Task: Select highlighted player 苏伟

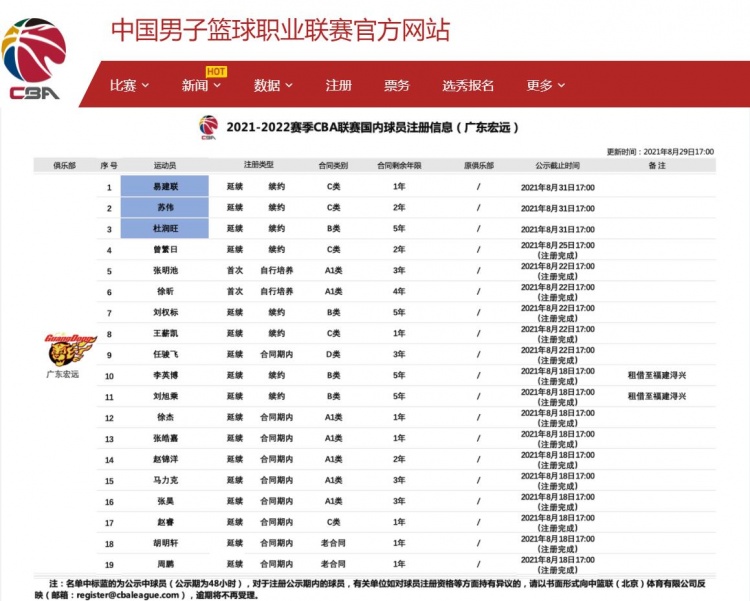Action: 165,207
